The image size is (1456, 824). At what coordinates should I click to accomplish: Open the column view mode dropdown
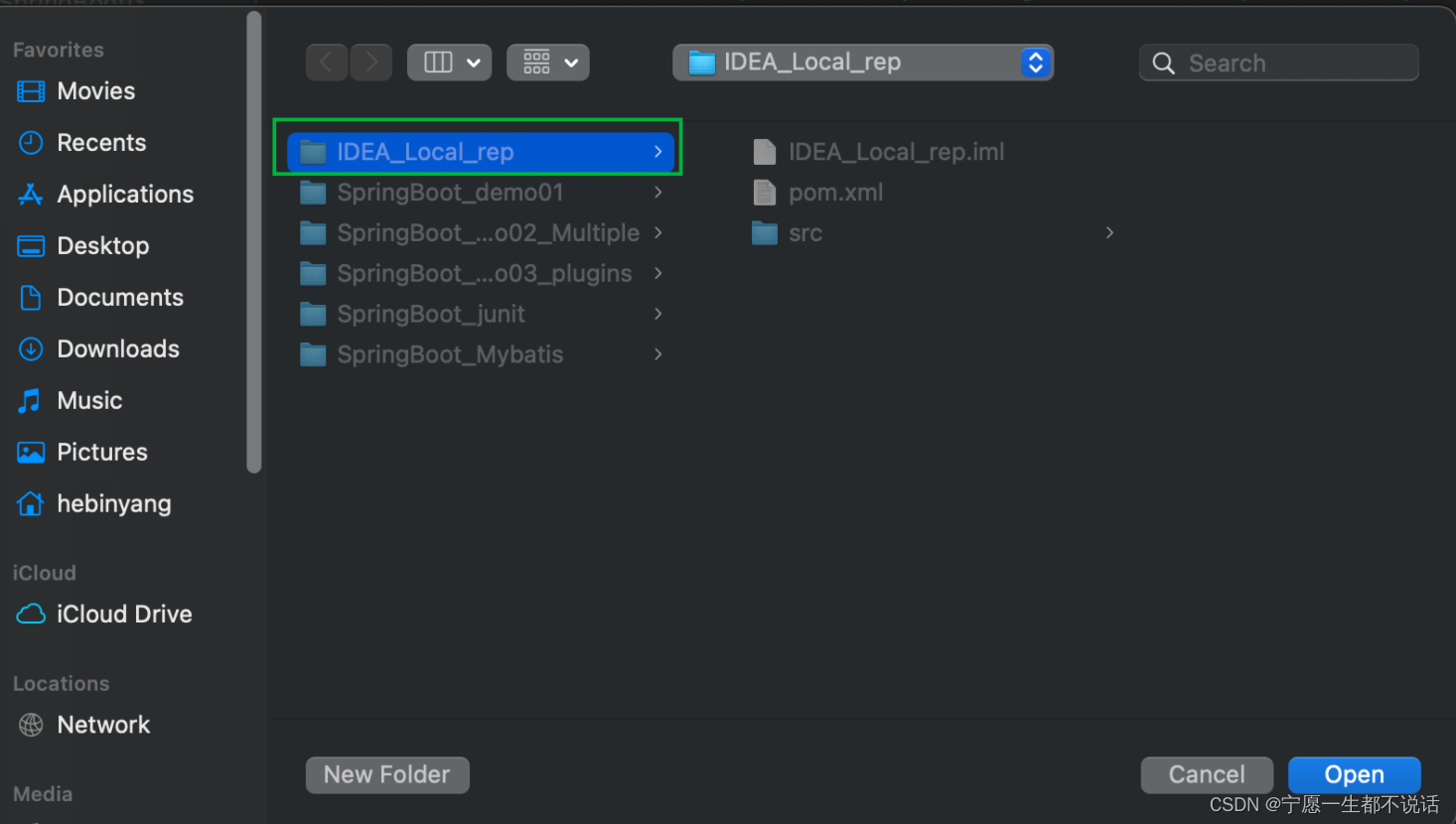coord(450,63)
